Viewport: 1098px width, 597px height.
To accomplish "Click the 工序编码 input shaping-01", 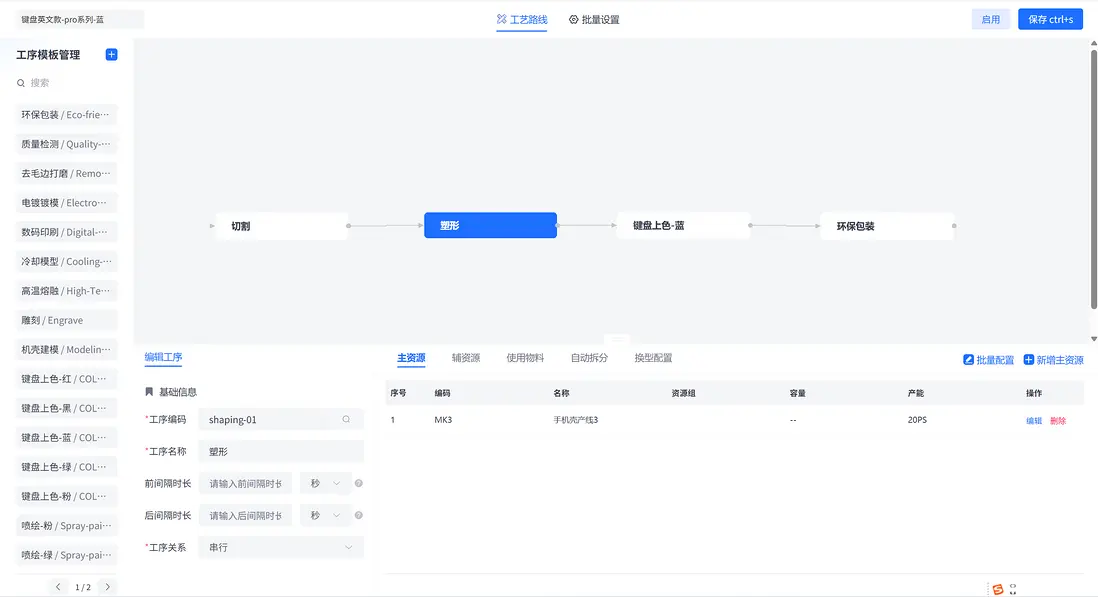I will coord(281,419).
